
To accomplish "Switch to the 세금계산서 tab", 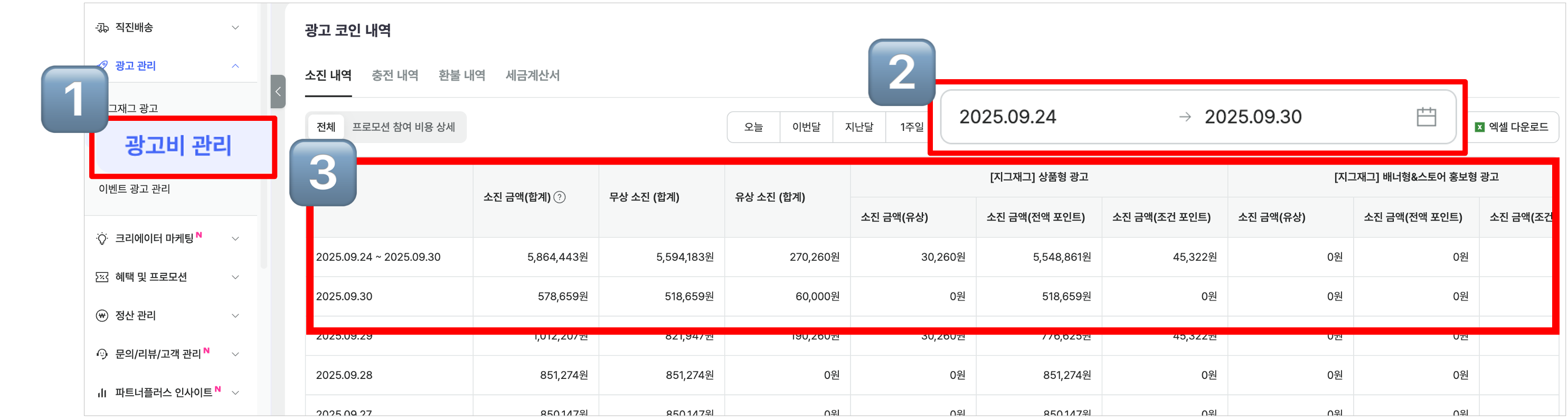I will coord(532,75).
